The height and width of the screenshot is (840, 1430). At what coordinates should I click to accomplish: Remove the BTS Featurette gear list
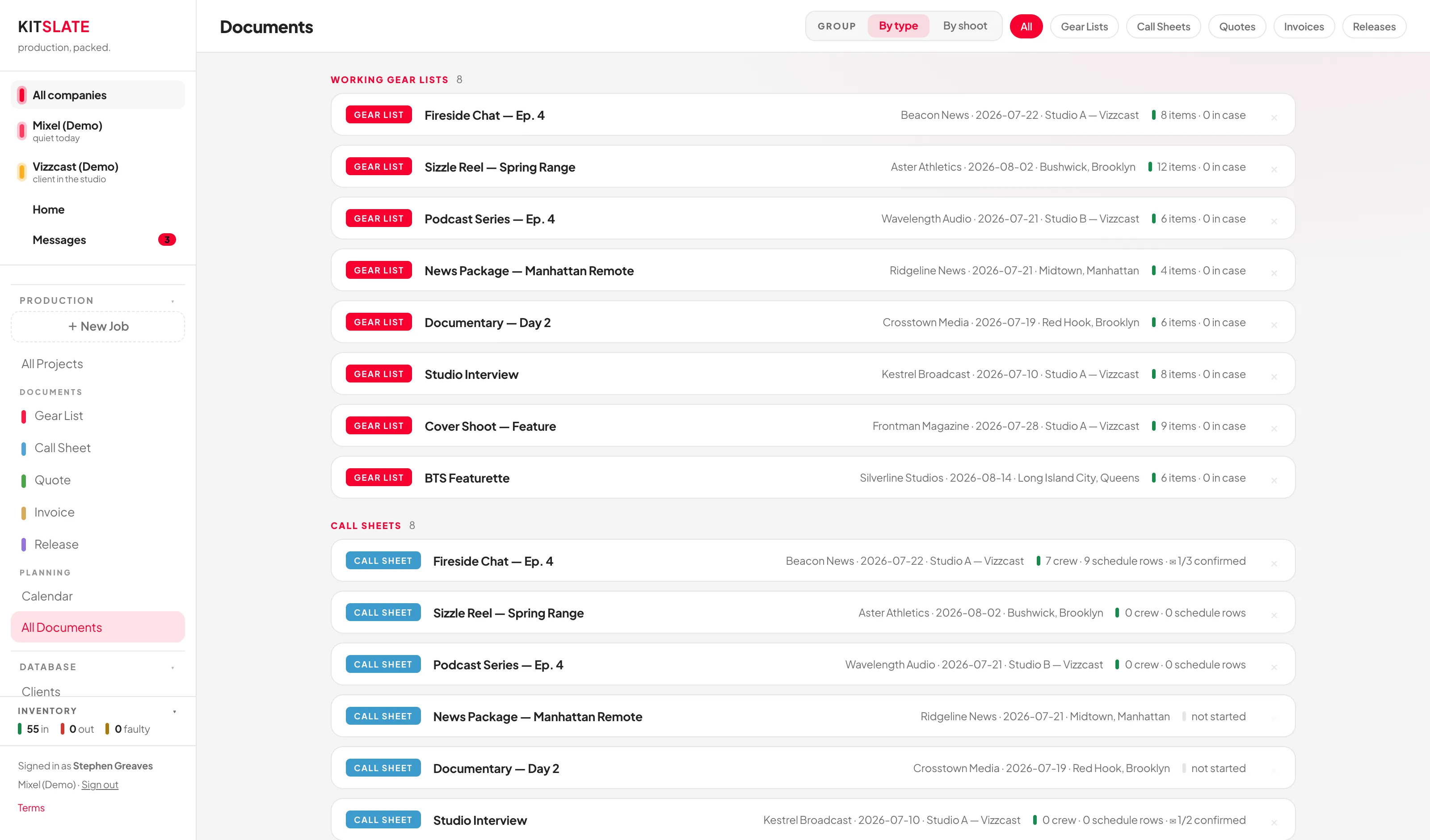pos(1274,480)
